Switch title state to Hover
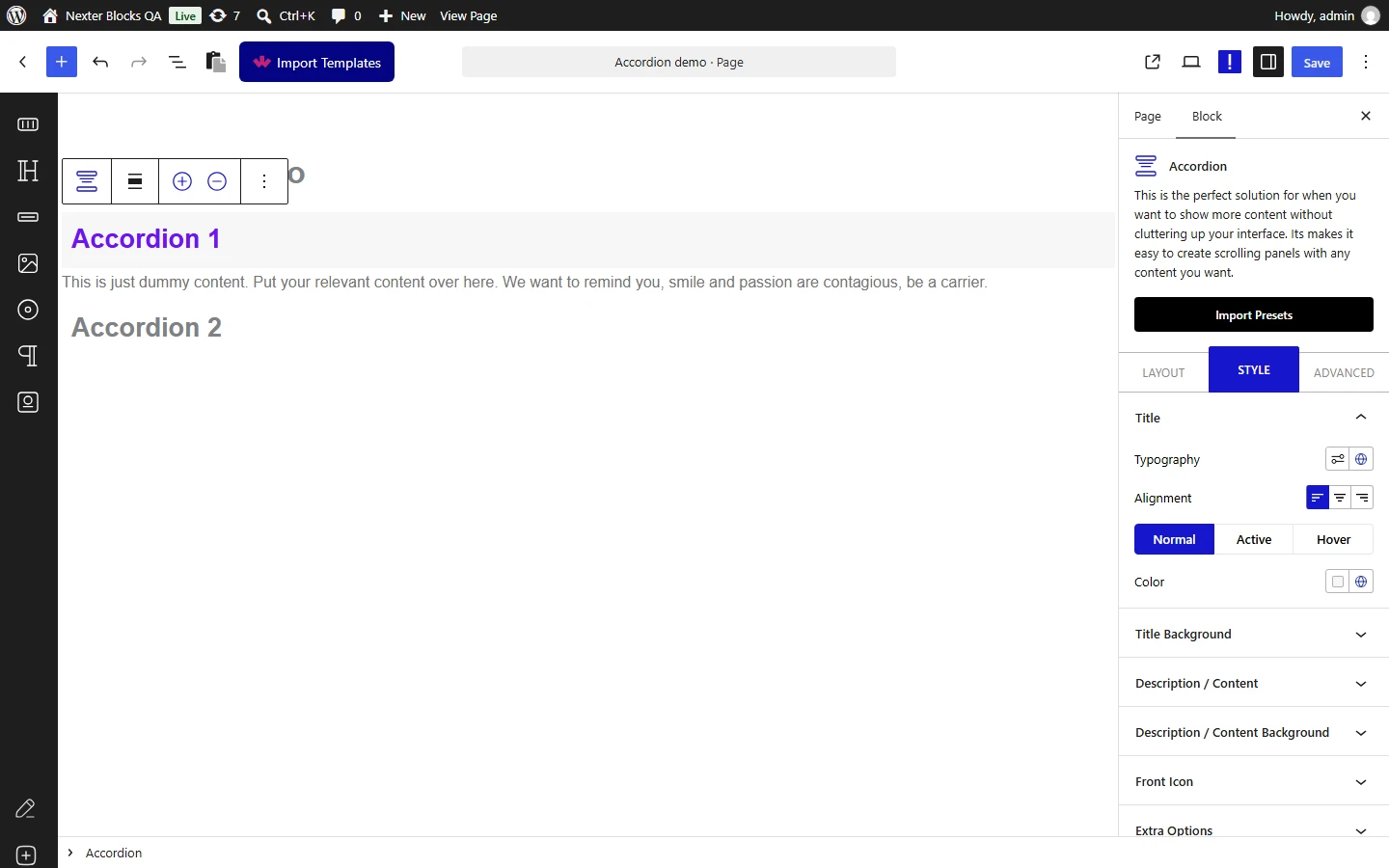The width and height of the screenshot is (1389, 868). point(1333,539)
